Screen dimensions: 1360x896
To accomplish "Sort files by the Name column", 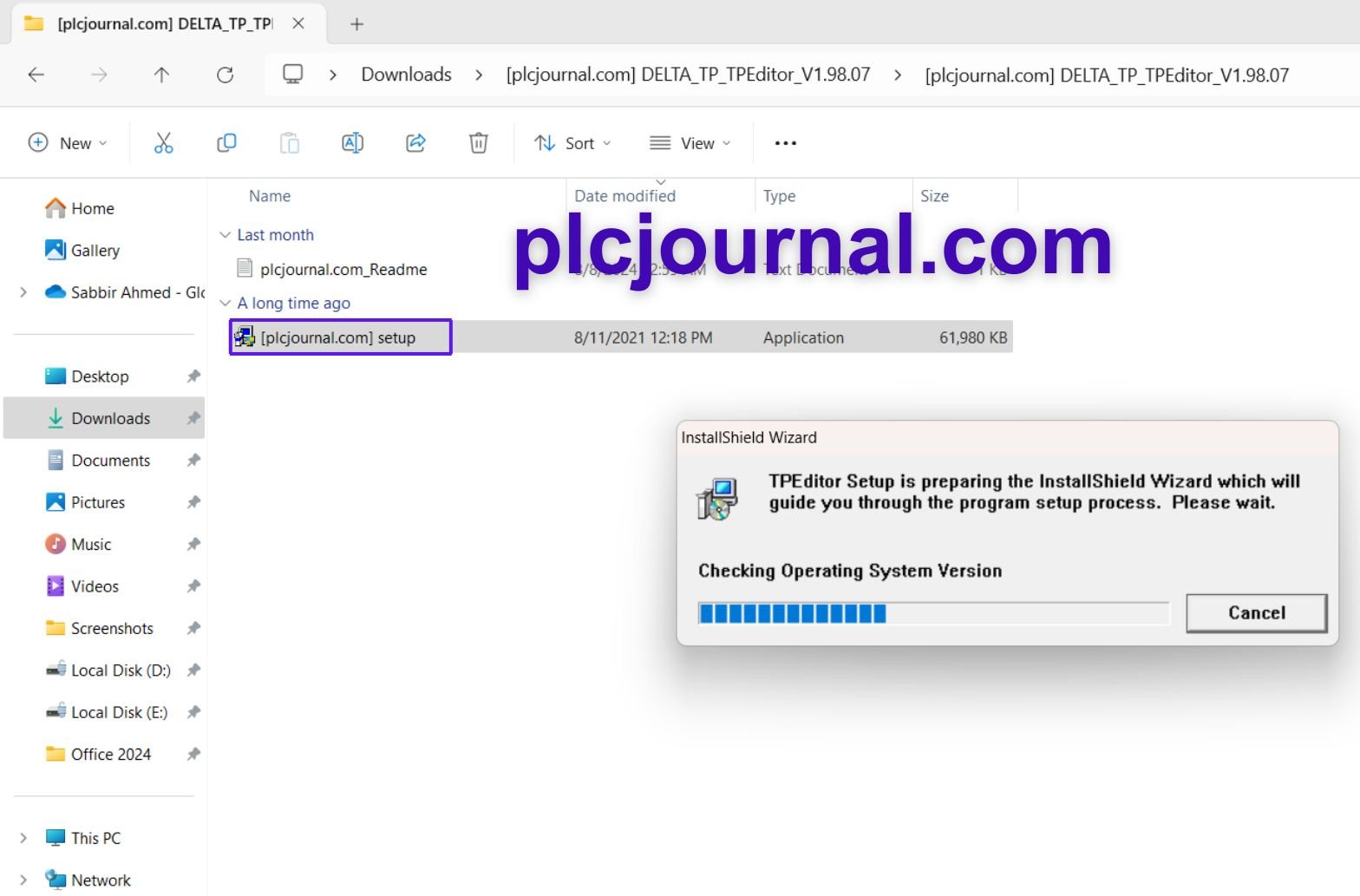I will [x=270, y=196].
